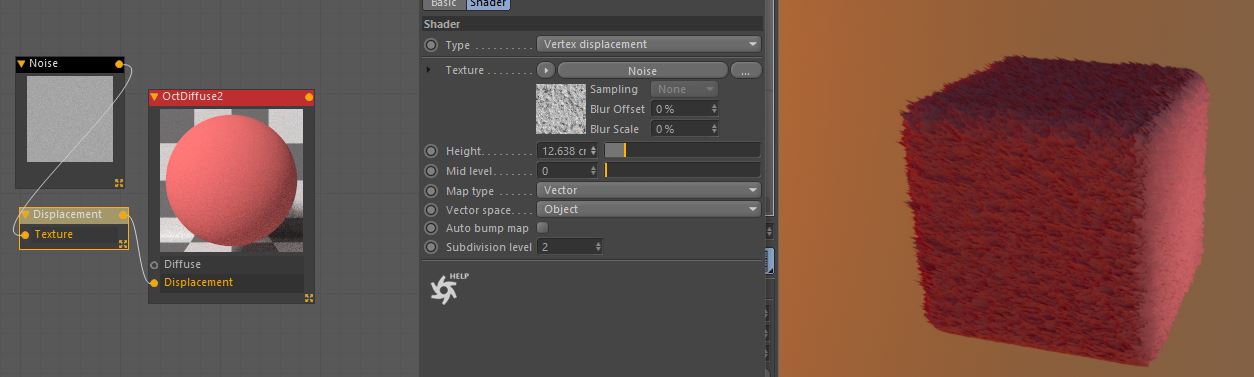
Task: Click the Texture ellipsis browse button
Action: [x=746, y=71]
